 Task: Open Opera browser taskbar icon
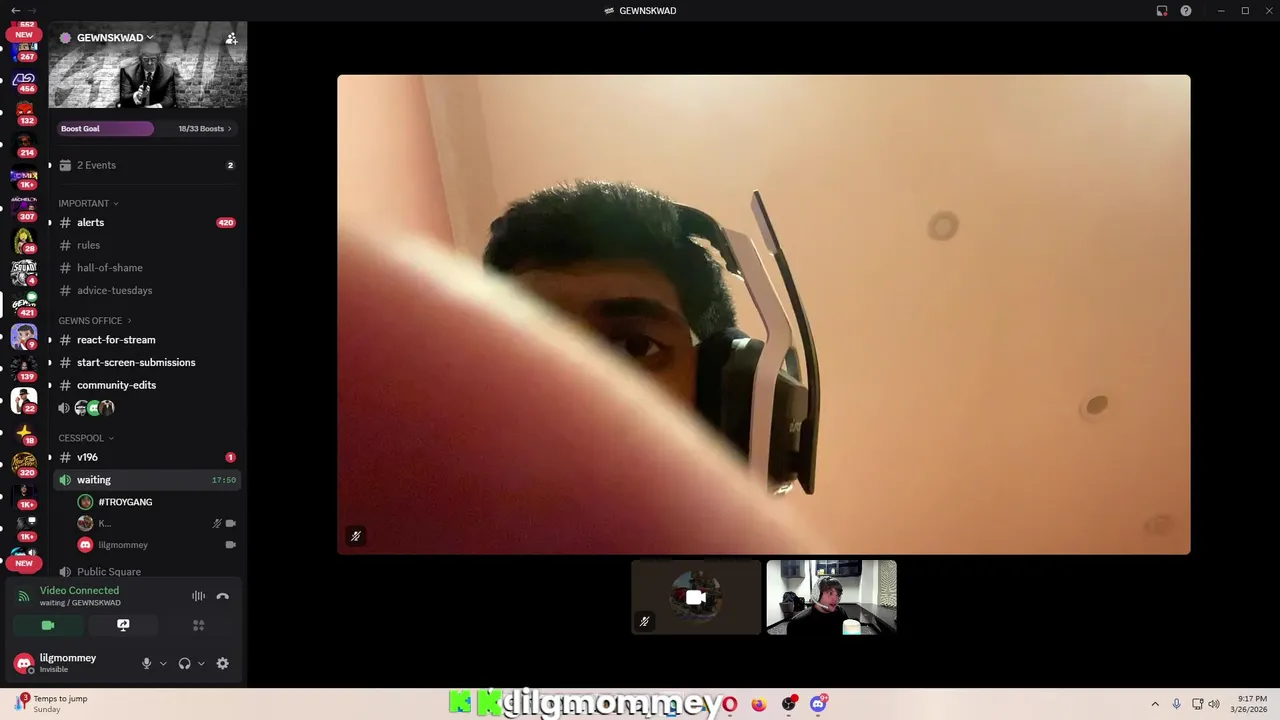click(730, 704)
